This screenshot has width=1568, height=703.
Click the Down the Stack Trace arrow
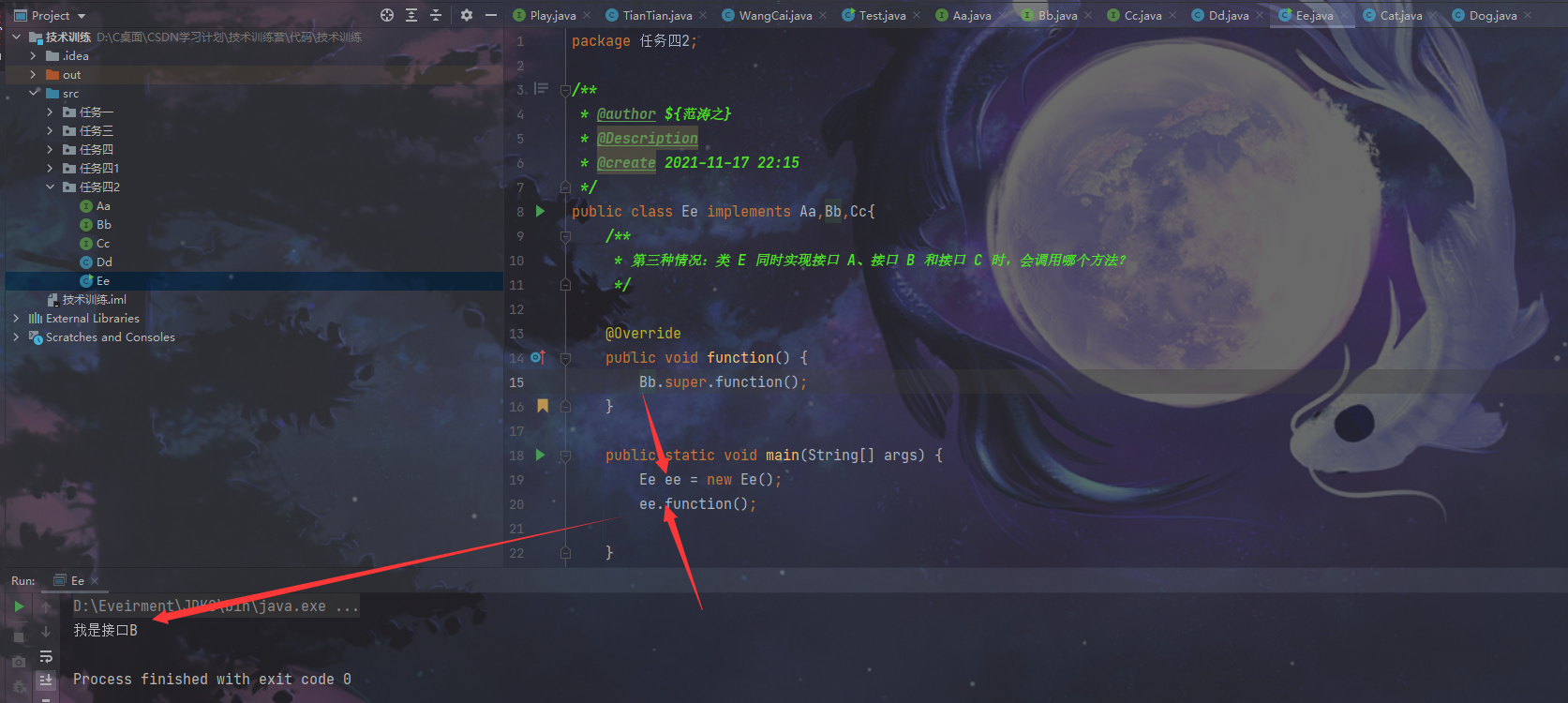coord(46,632)
